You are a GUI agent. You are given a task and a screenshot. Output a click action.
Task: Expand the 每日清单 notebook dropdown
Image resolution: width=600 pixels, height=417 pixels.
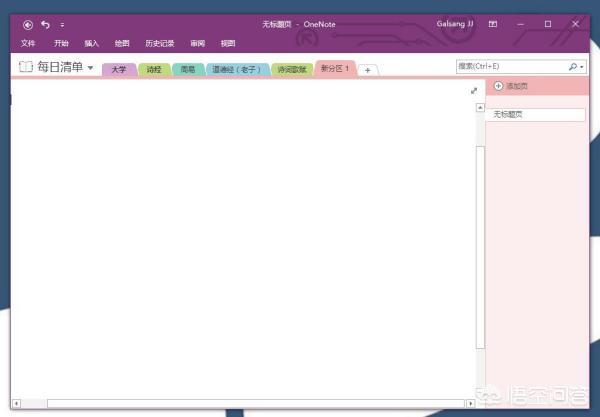coord(90,68)
